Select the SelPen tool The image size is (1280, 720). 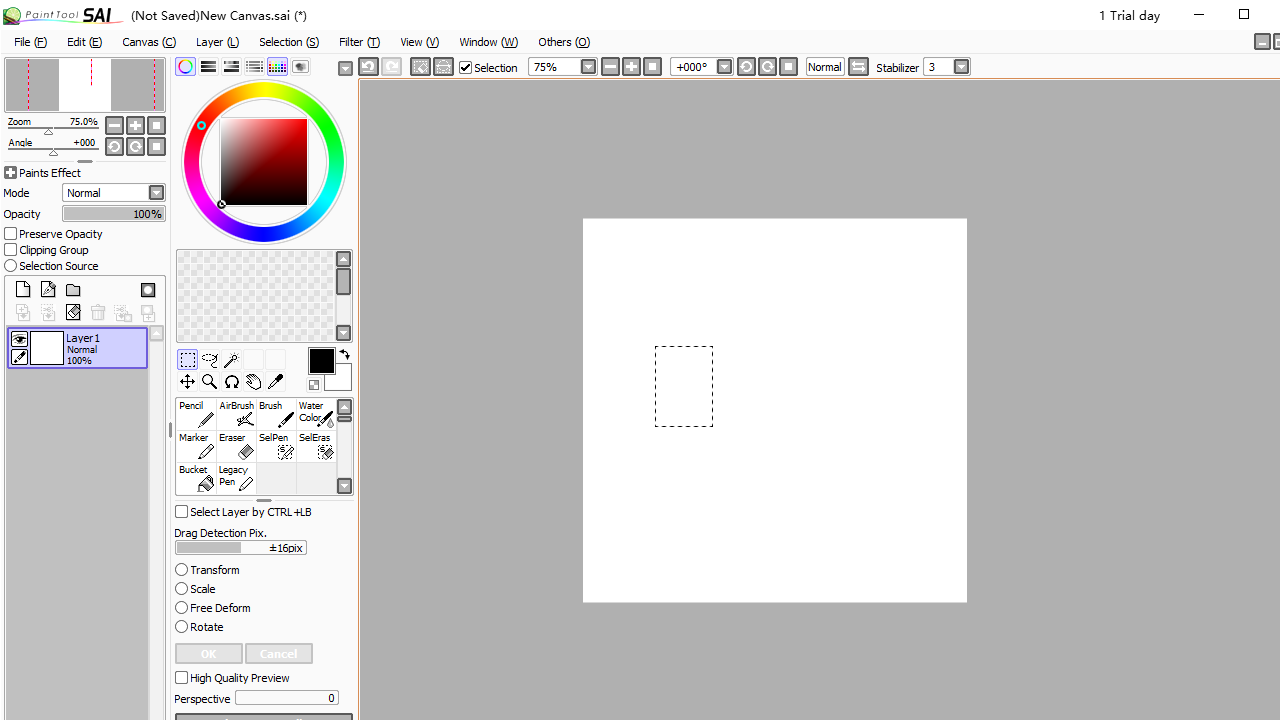click(274, 449)
